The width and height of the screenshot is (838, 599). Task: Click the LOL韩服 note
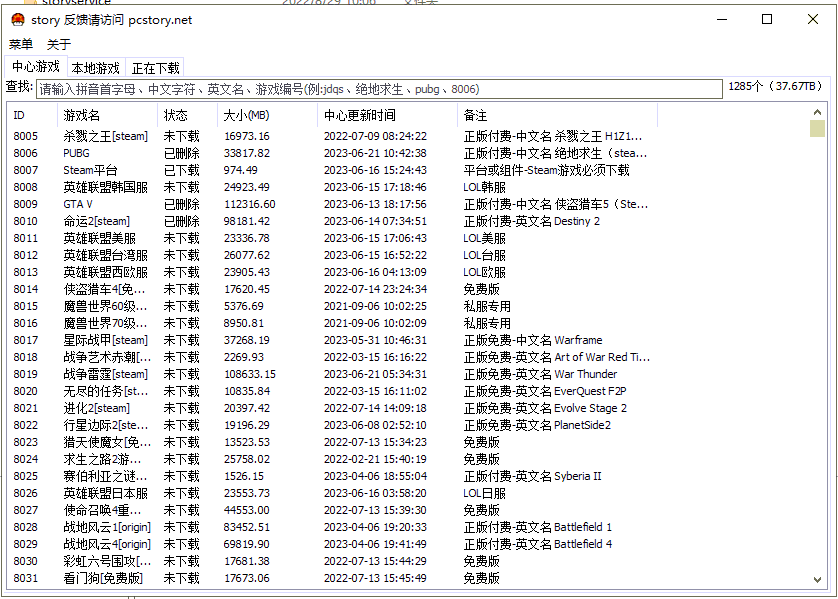[x=484, y=188]
